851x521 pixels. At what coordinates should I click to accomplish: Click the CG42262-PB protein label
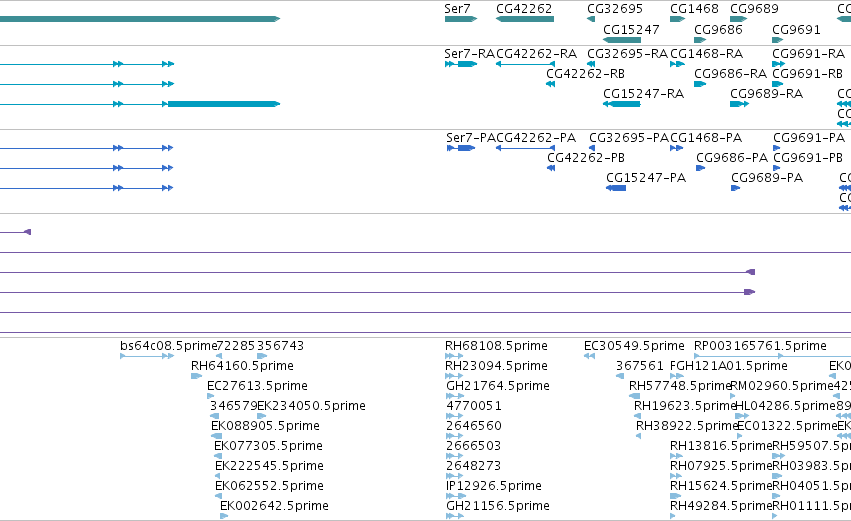click(586, 158)
